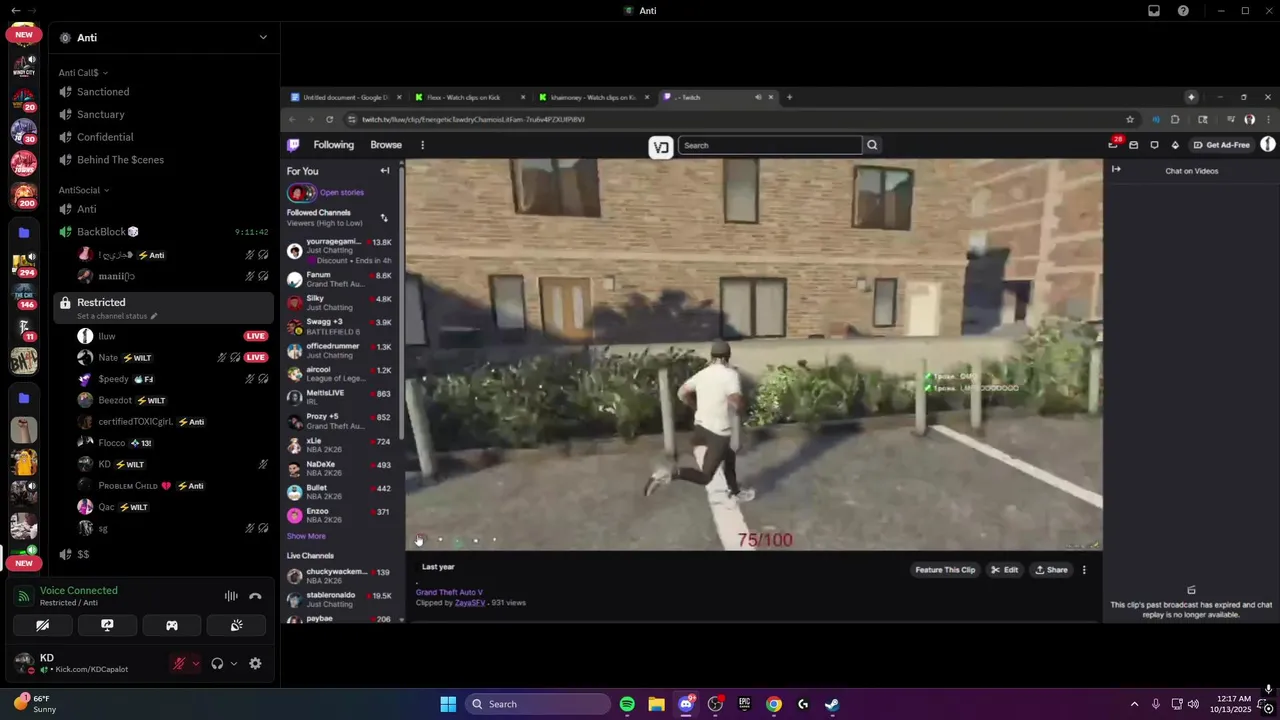
Task: Click the clip Share button
Action: point(1051,570)
